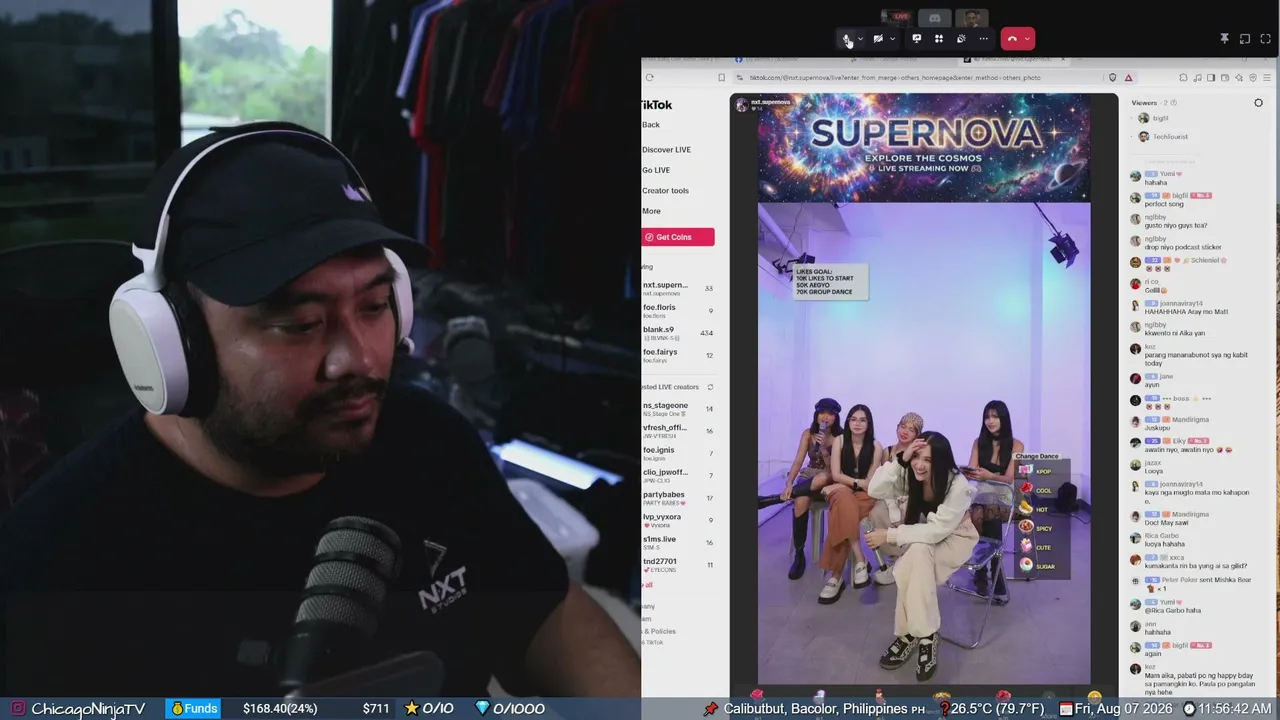The width and height of the screenshot is (1280, 720).
Task: Open Creator tools in sidebar
Action: (665, 191)
